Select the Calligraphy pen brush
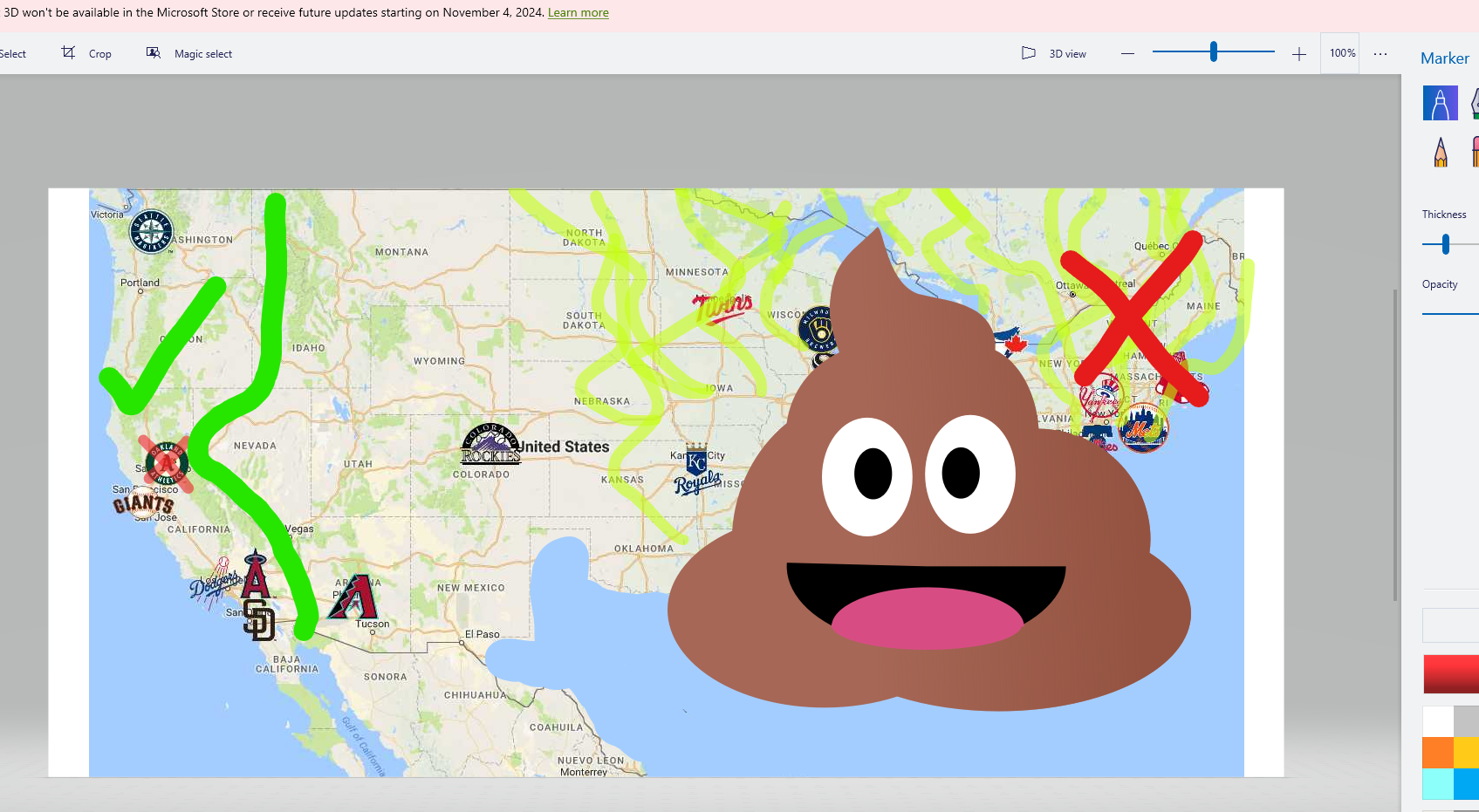This screenshot has height=812, width=1479. click(1474, 103)
